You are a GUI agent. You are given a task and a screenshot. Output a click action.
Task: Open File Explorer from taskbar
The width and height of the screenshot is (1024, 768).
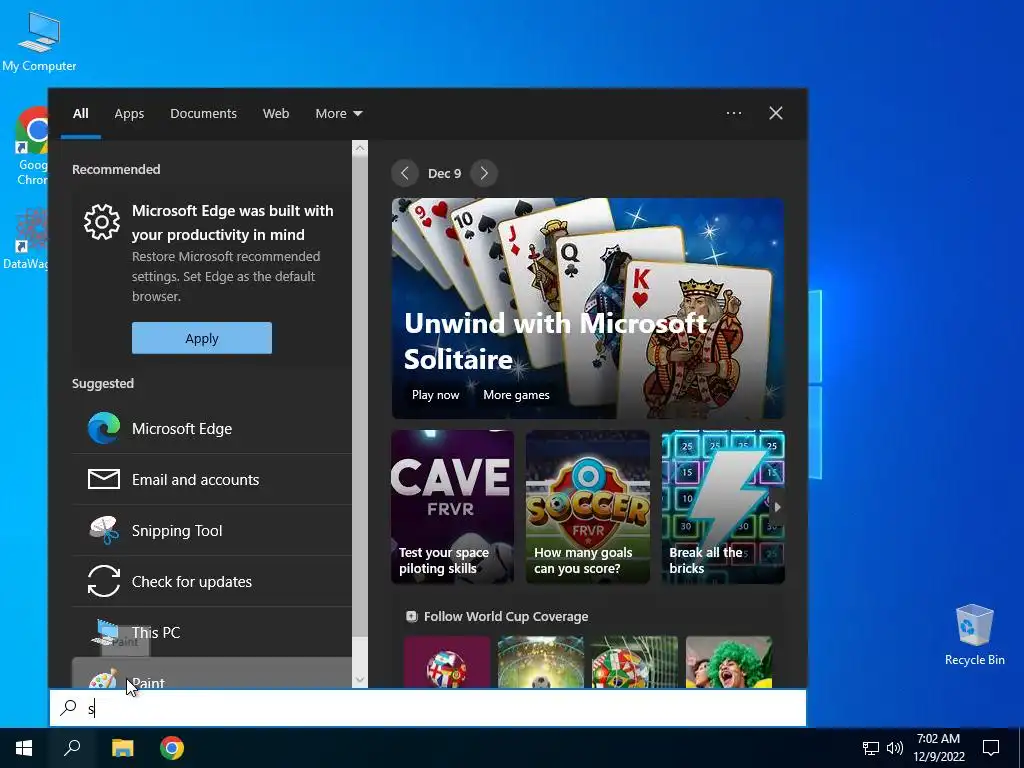[122, 748]
